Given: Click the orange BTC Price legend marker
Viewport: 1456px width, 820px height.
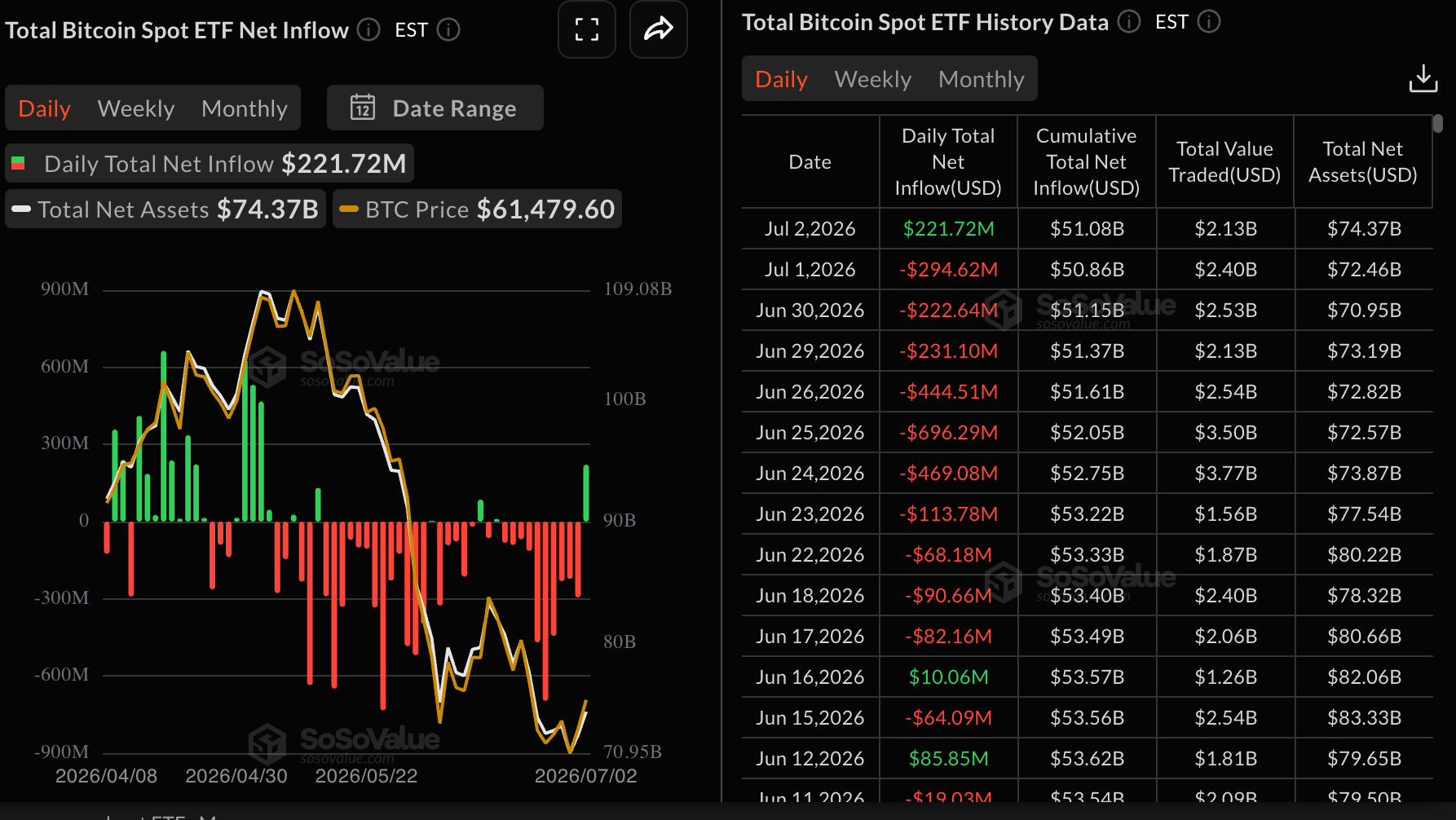Looking at the screenshot, I should [349, 209].
